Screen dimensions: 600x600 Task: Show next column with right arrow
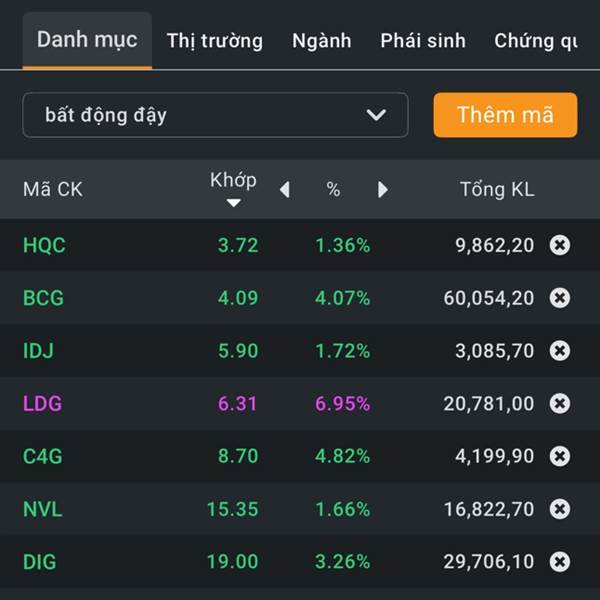382,189
